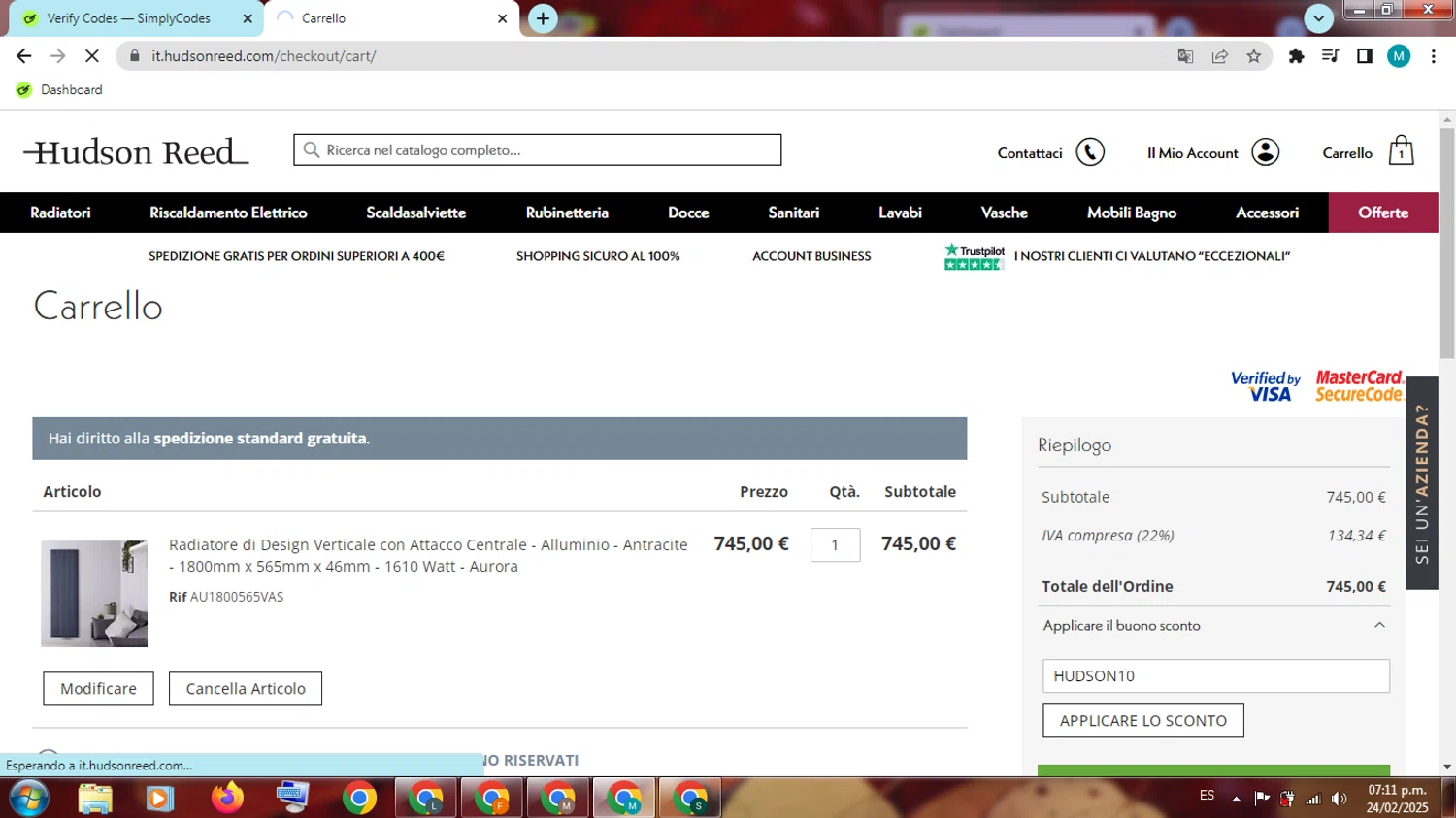Click the ES language indicator

(1207, 796)
